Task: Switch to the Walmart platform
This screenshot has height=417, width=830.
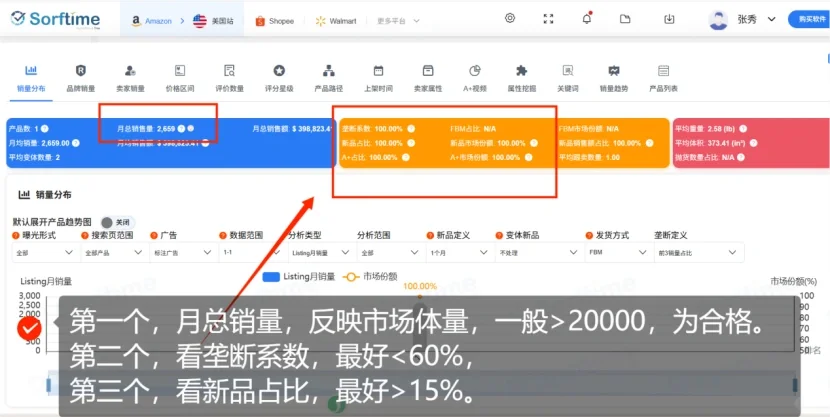Action: [336, 21]
